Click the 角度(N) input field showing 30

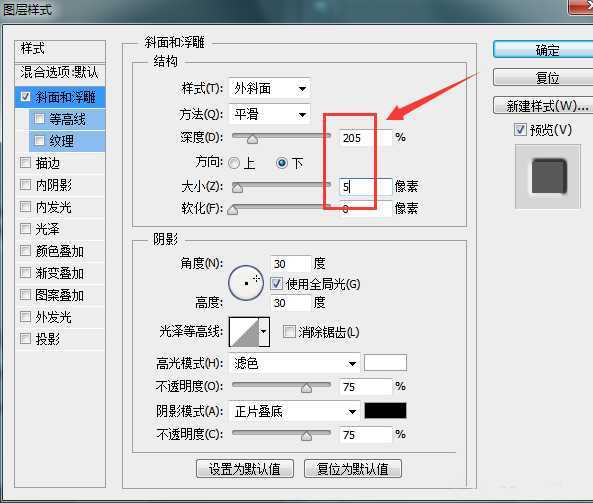pos(290,263)
